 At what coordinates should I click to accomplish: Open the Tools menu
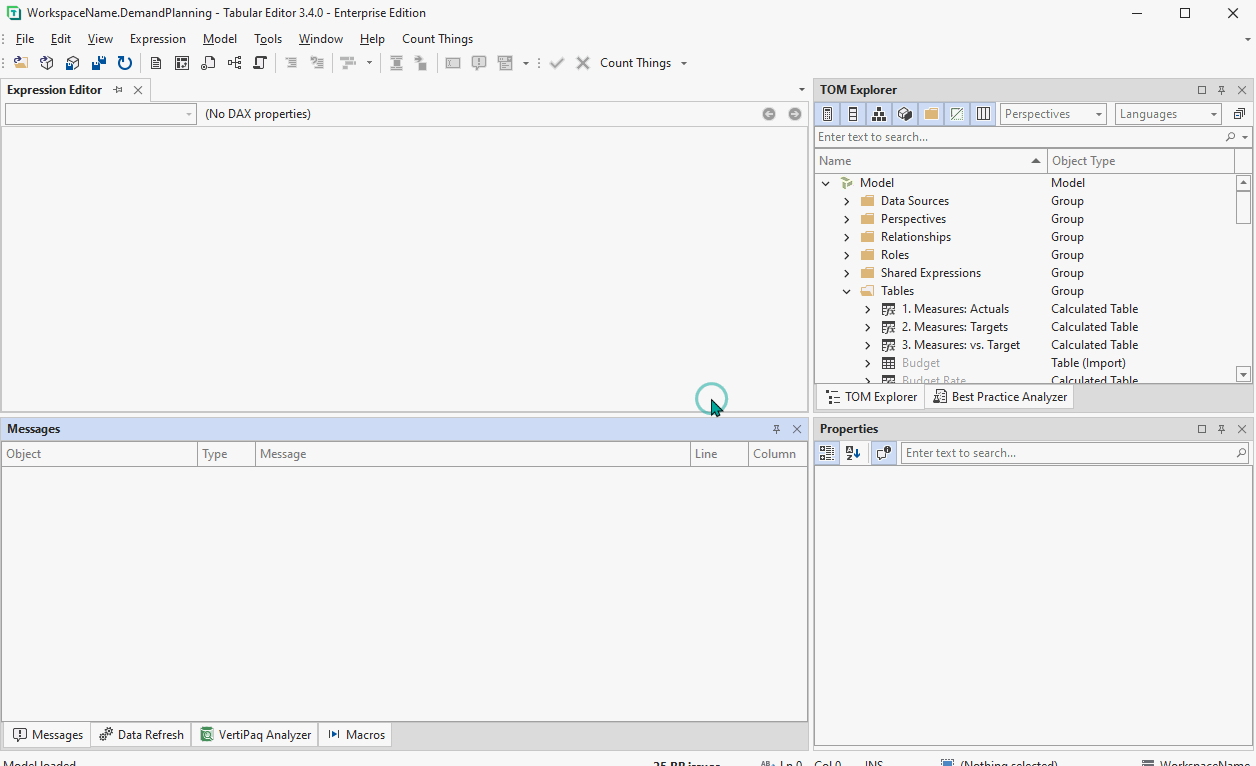268,39
